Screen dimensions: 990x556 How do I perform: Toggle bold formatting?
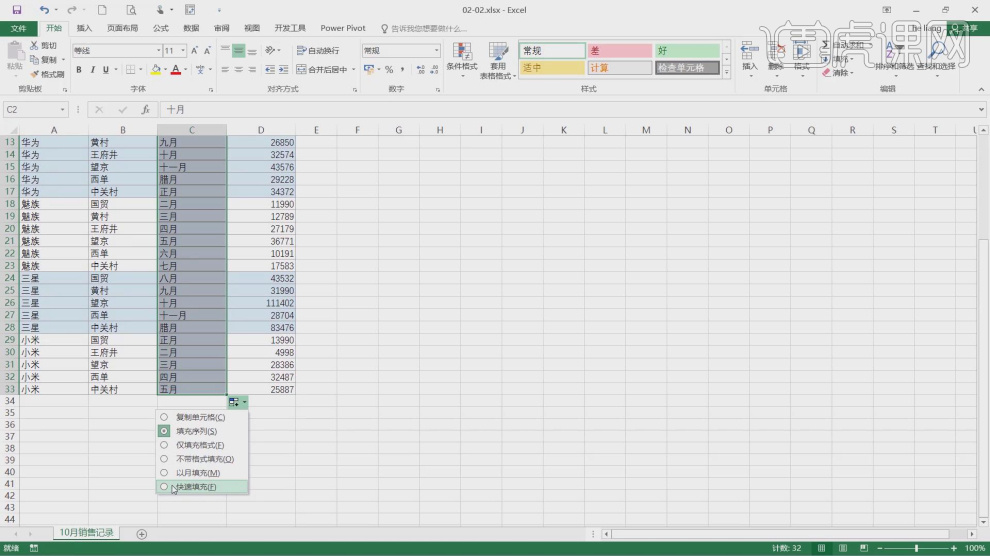tap(79, 69)
